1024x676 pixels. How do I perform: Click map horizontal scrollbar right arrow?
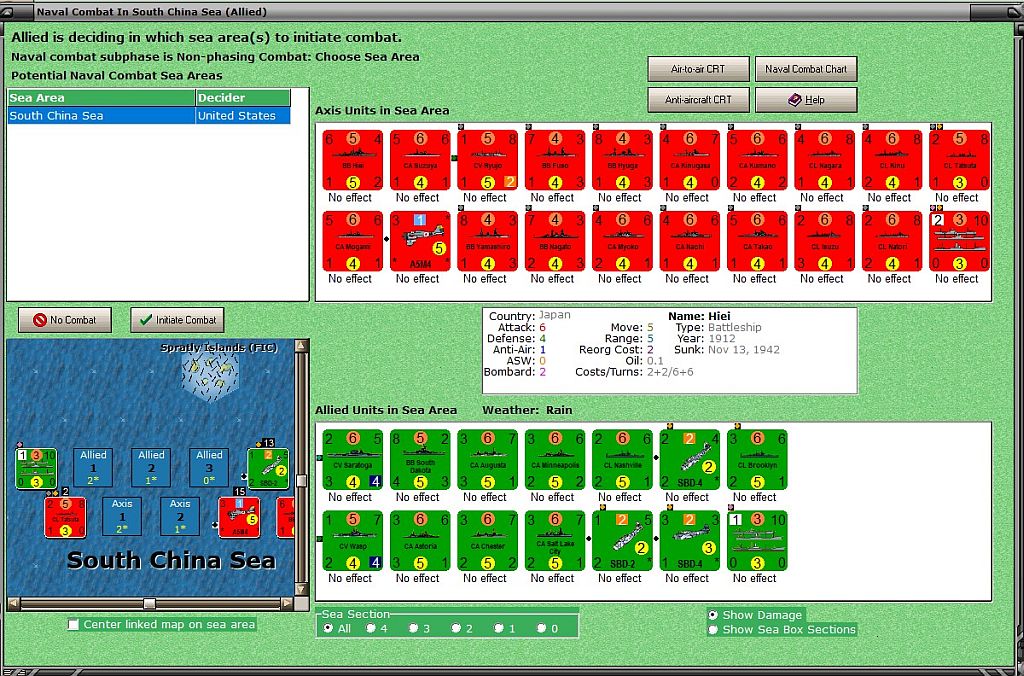[287, 604]
